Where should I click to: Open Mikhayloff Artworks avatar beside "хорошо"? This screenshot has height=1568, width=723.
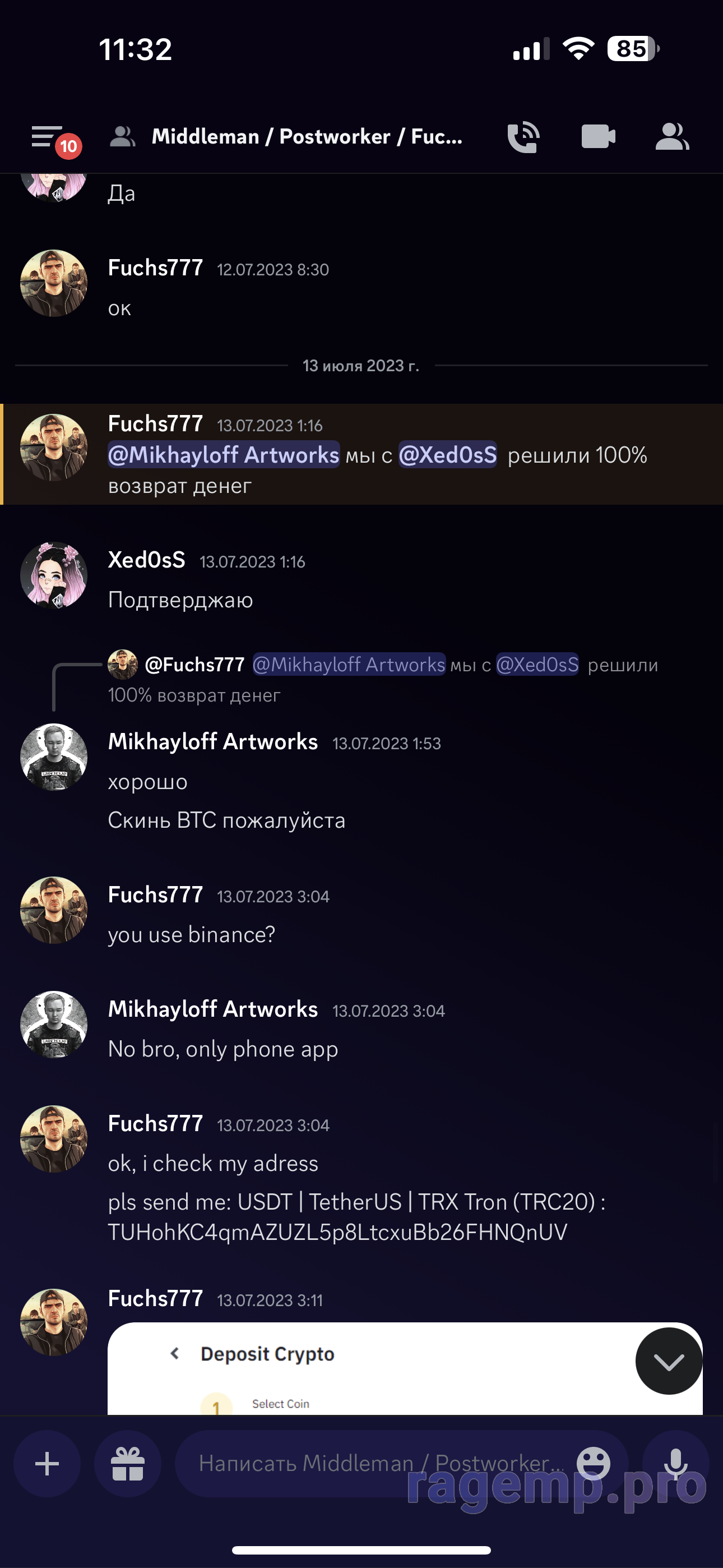coord(54,757)
